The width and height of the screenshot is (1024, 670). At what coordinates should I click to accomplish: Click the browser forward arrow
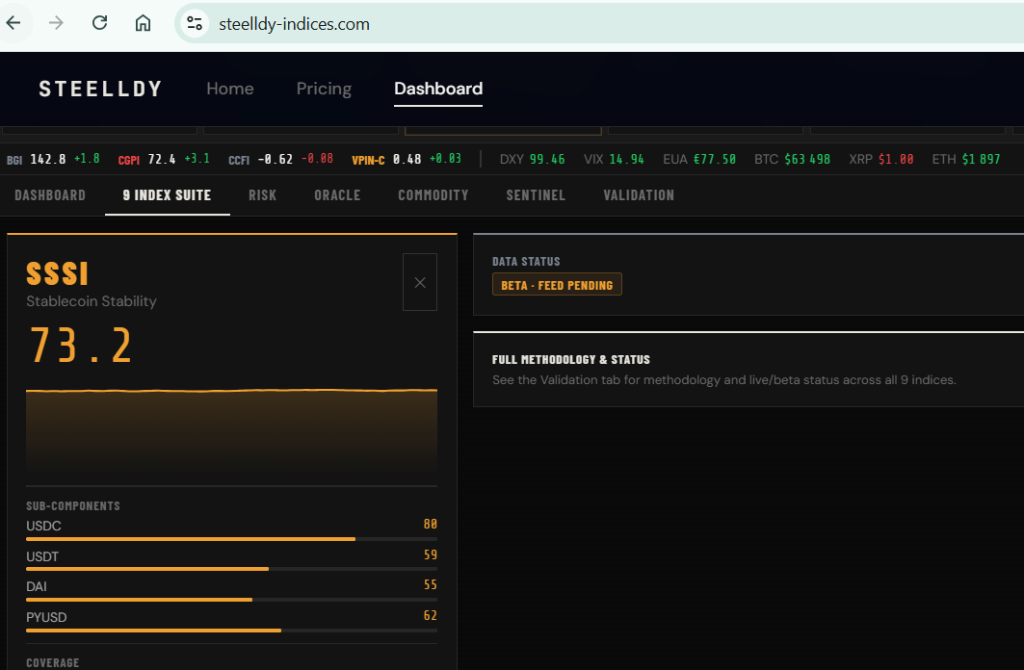click(x=56, y=24)
